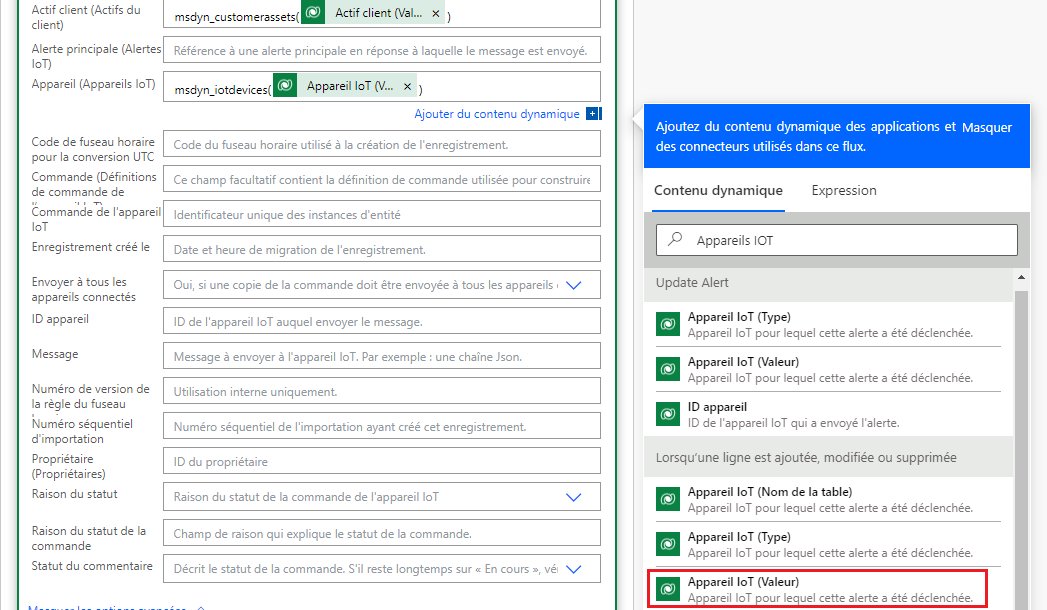Select the ID appareil dynamic content item
The width and height of the screenshot is (1047, 610).
(x=828, y=414)
